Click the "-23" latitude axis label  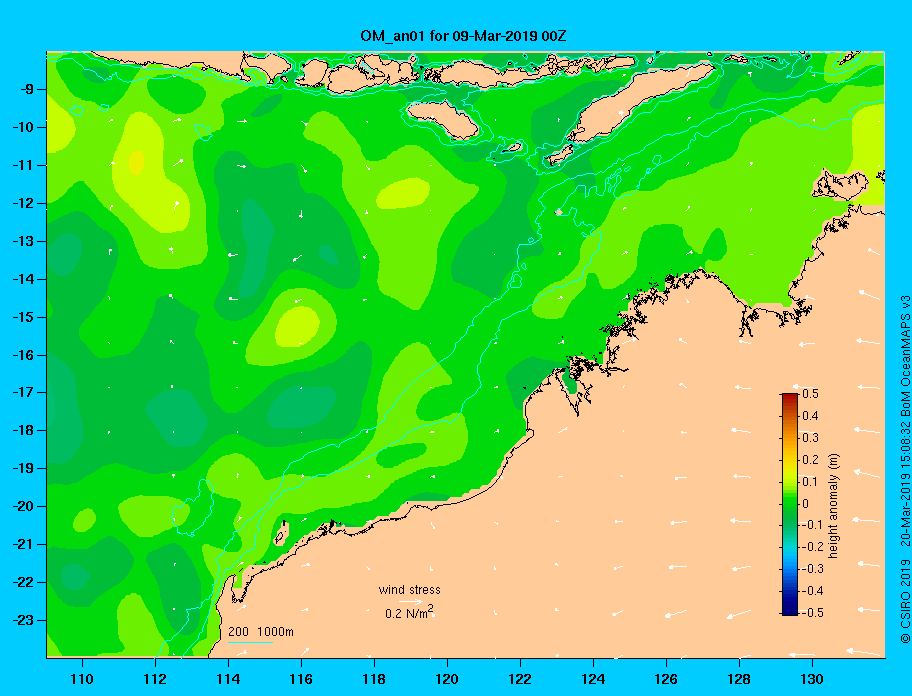click(22, 620)
